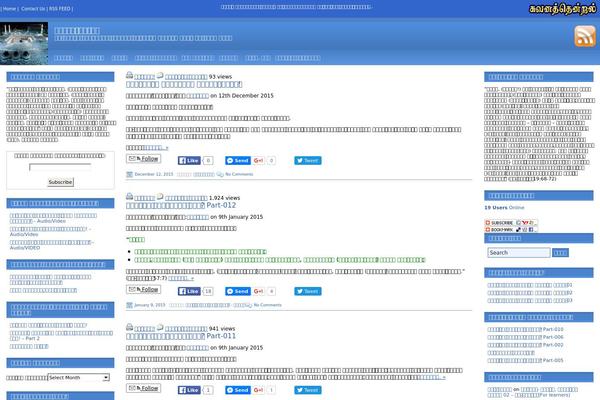Click the comment bubble icon on 941 views post

(x=160, y=327)
